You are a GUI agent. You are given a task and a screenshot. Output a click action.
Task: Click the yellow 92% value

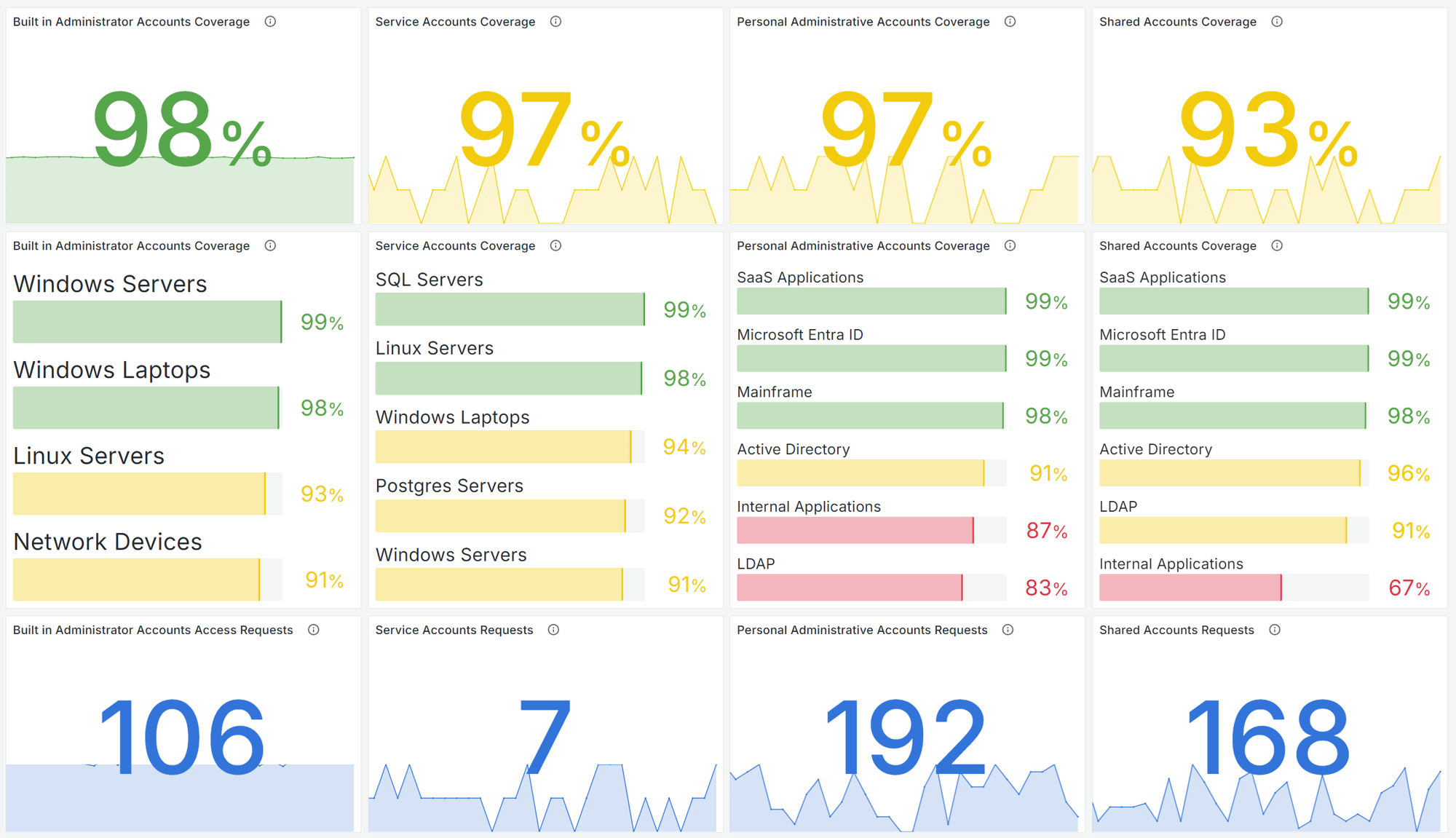click(684, 515)
